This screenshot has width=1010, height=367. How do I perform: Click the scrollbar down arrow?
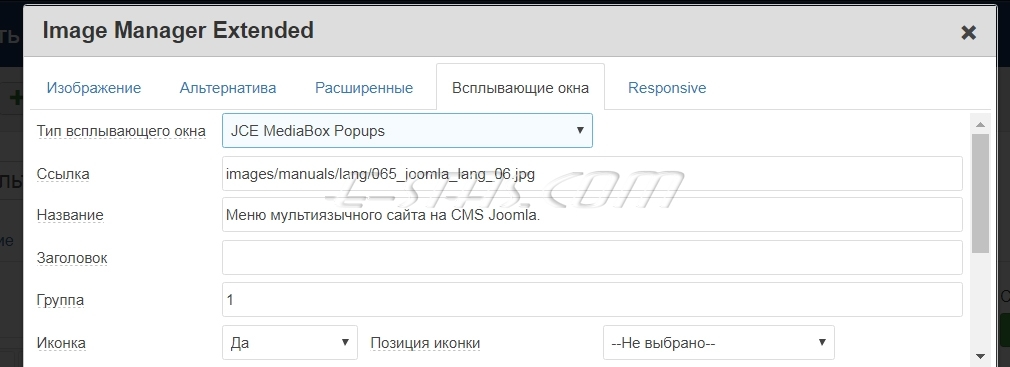point(980,356)
